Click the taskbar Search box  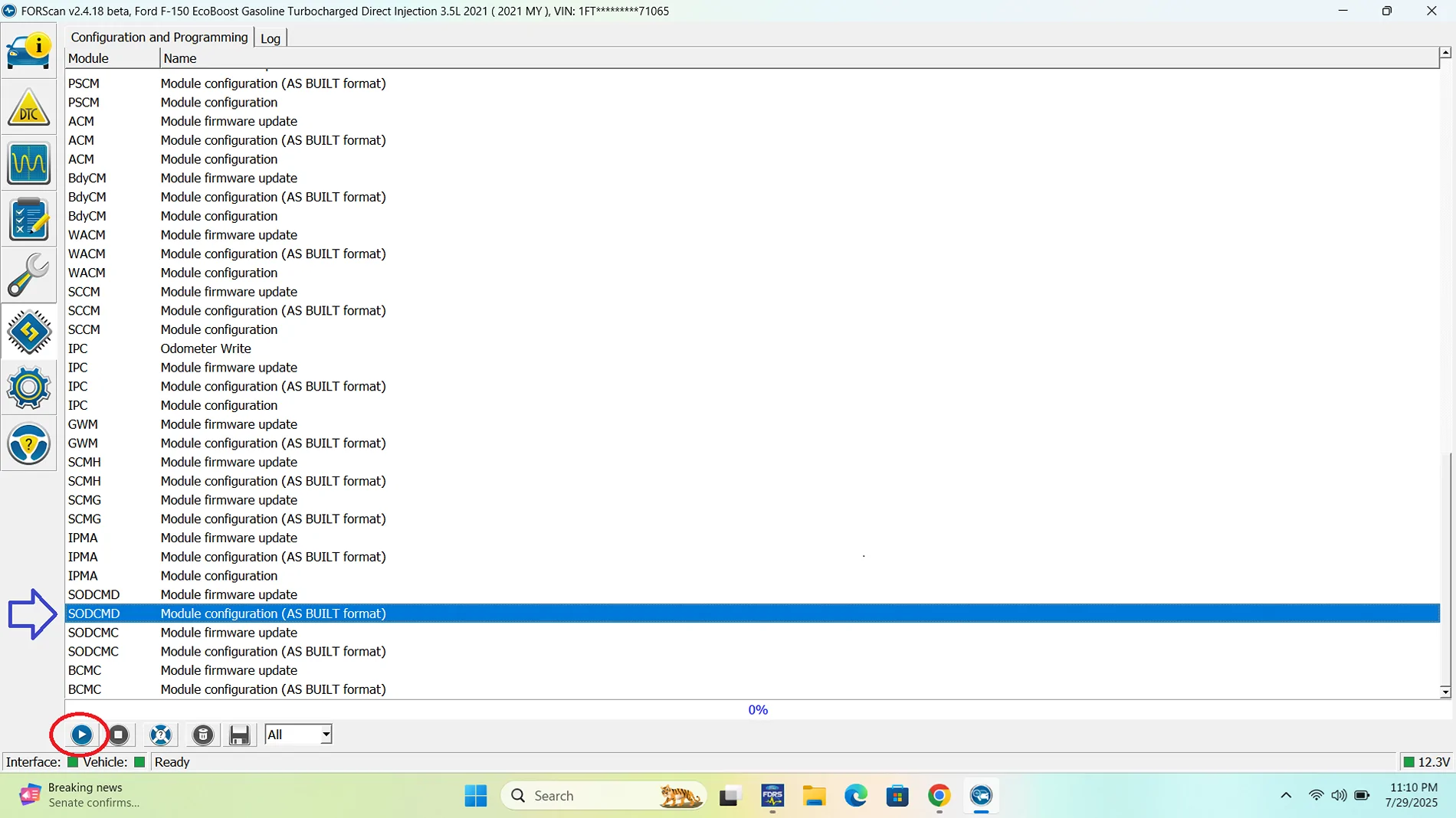point(604,796)
